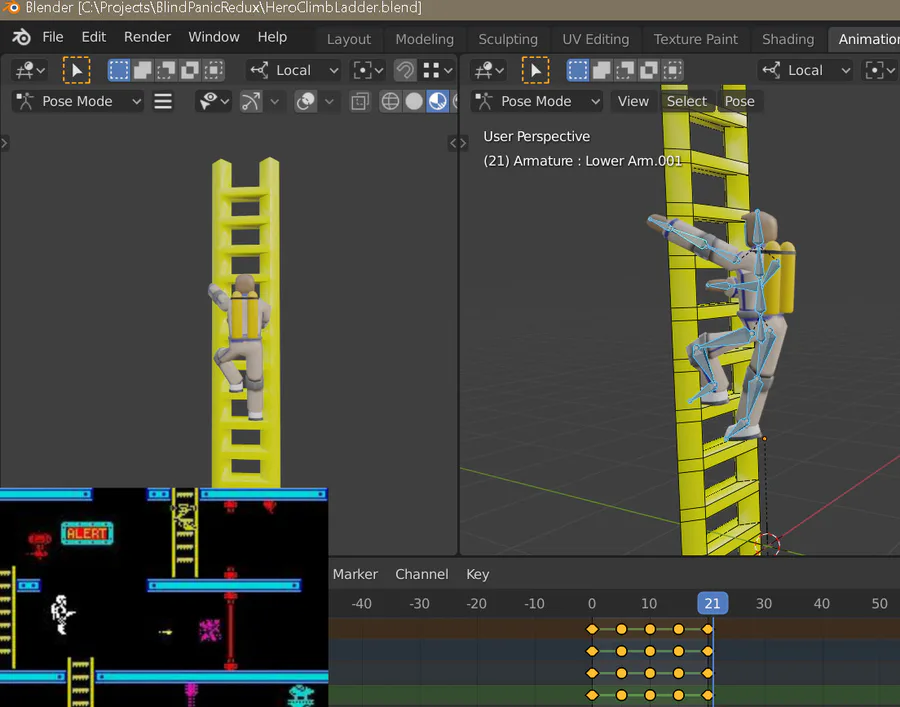The height and width of the screenshot is (707, 900).
Task: Click the Set new selection mode icon in right viewport
Action: [578, 70]
